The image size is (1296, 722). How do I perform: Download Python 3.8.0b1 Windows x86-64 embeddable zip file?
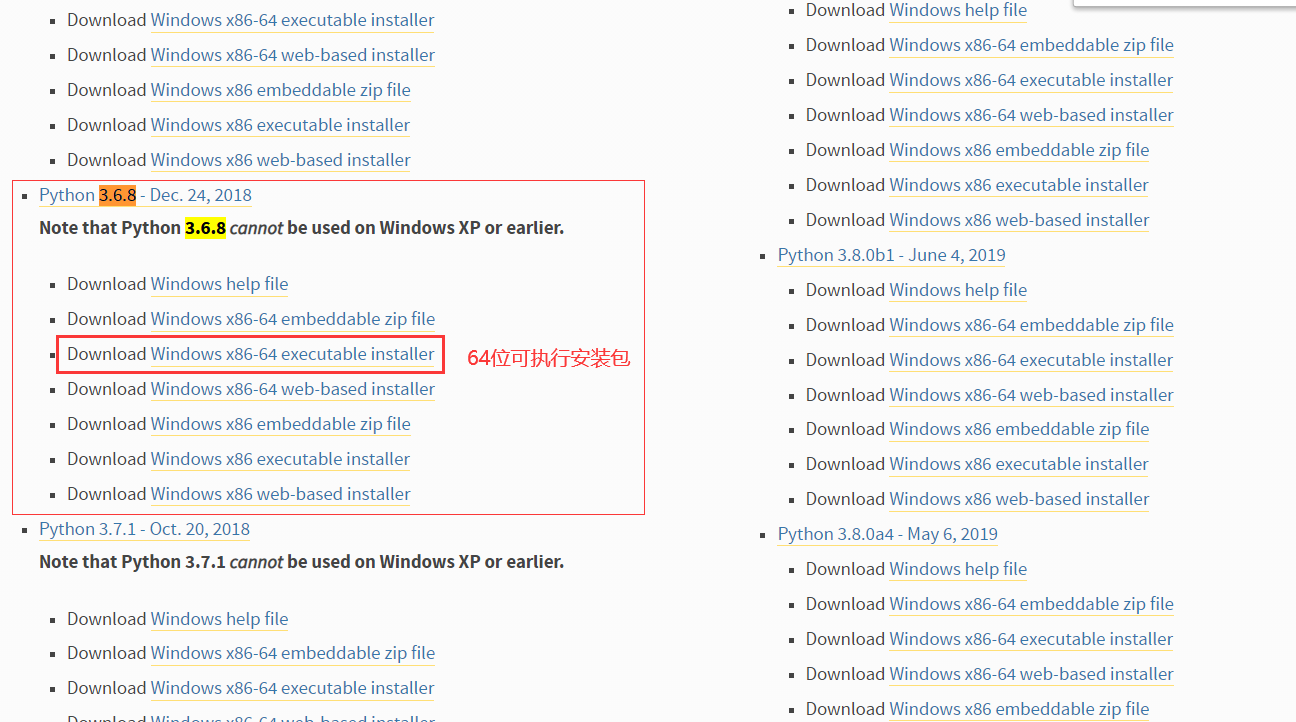point(1032,325)
